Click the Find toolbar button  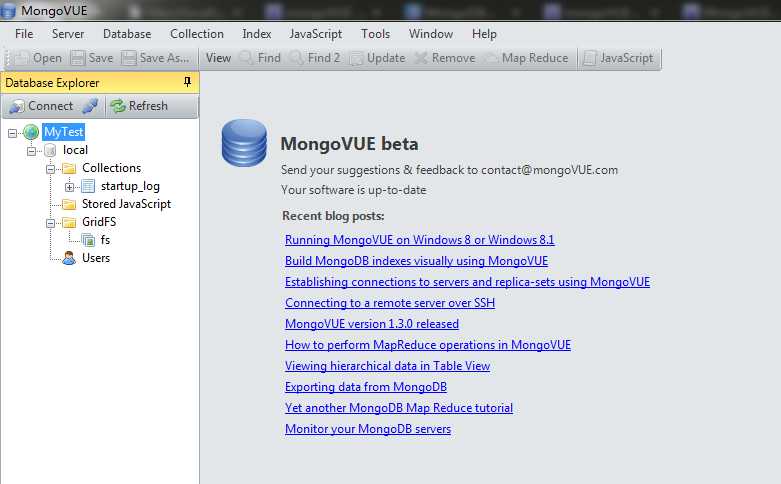(x=260, y=58)
